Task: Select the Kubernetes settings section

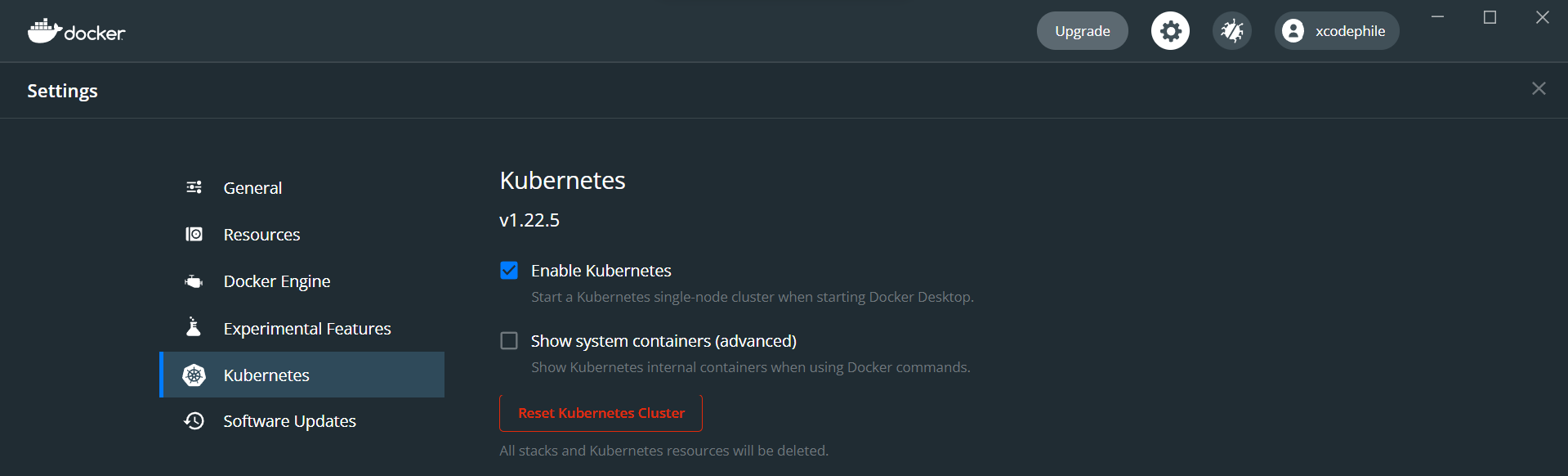Action: click(302, 375)
